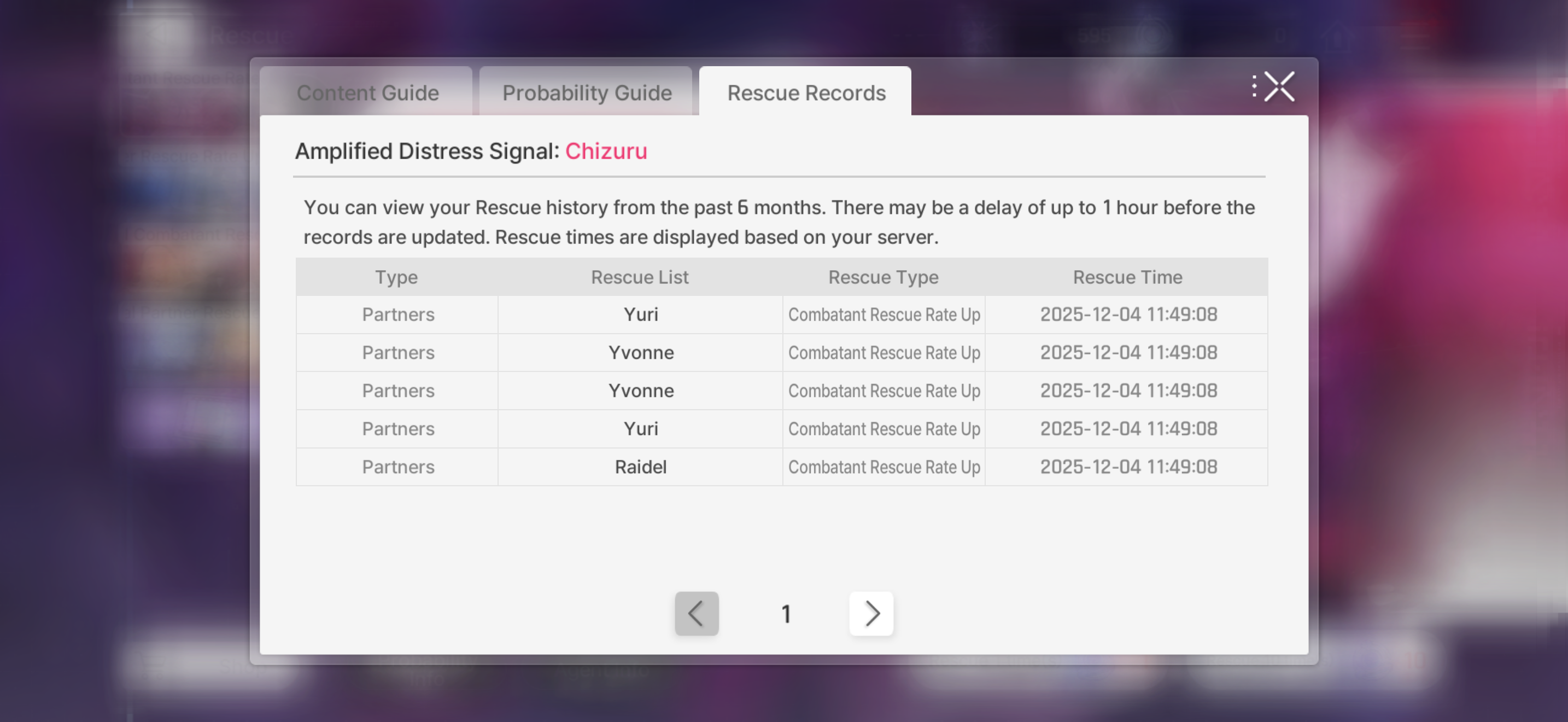Select the Raidel rescue entry
The image size is (1568, 722).
(640, 467)
